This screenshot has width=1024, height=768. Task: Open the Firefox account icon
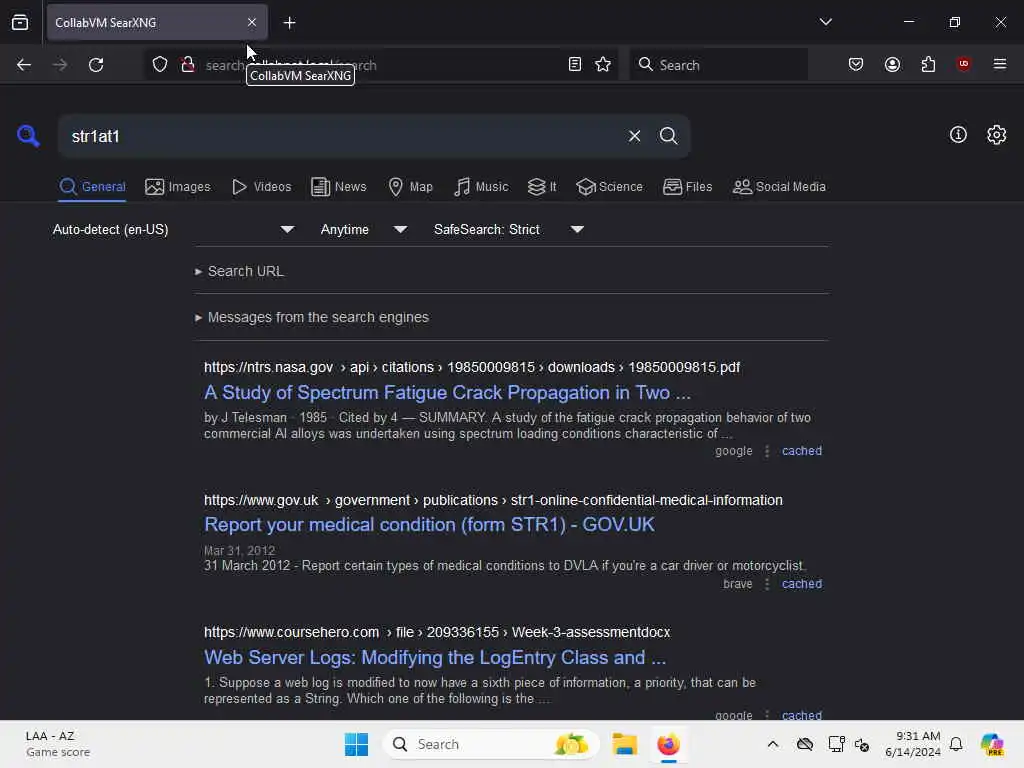coord(892,64)
